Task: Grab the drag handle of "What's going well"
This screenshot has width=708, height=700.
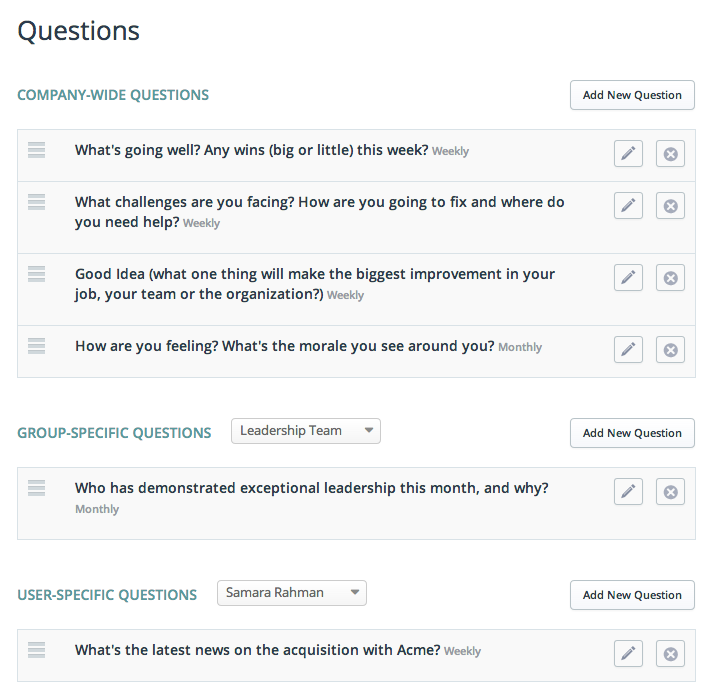Action: 37,150
